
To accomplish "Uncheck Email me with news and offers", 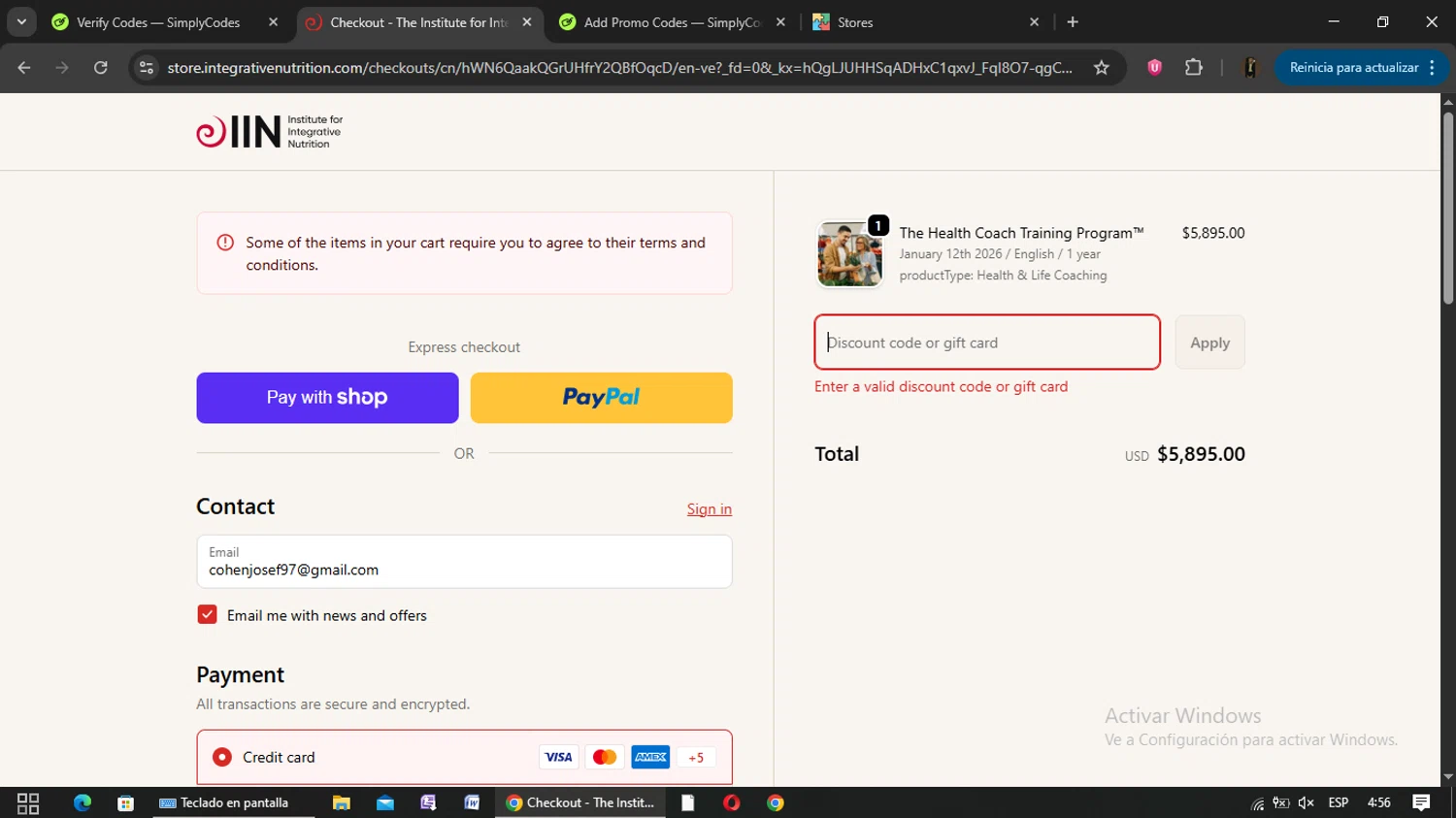I will pos(207,614).
